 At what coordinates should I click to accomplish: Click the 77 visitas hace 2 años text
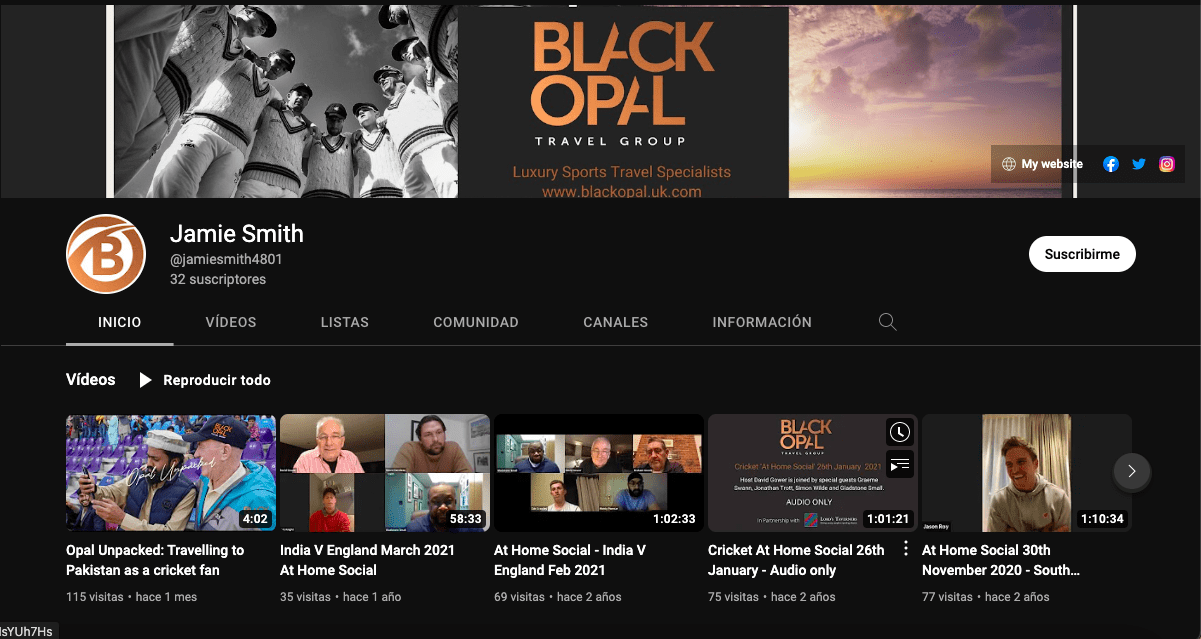(x=986, y=597)
